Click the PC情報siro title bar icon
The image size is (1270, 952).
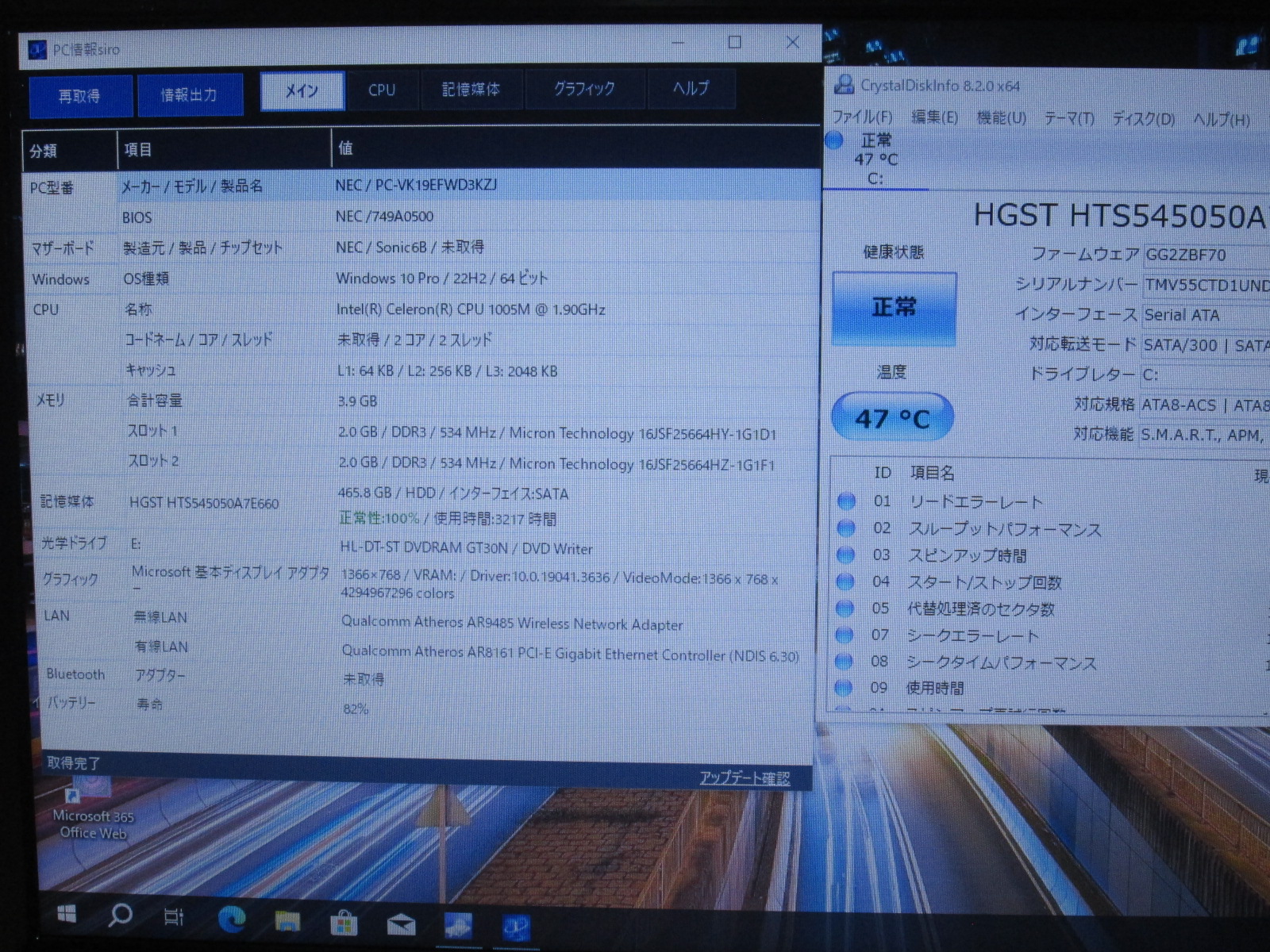tap(37, 50)
